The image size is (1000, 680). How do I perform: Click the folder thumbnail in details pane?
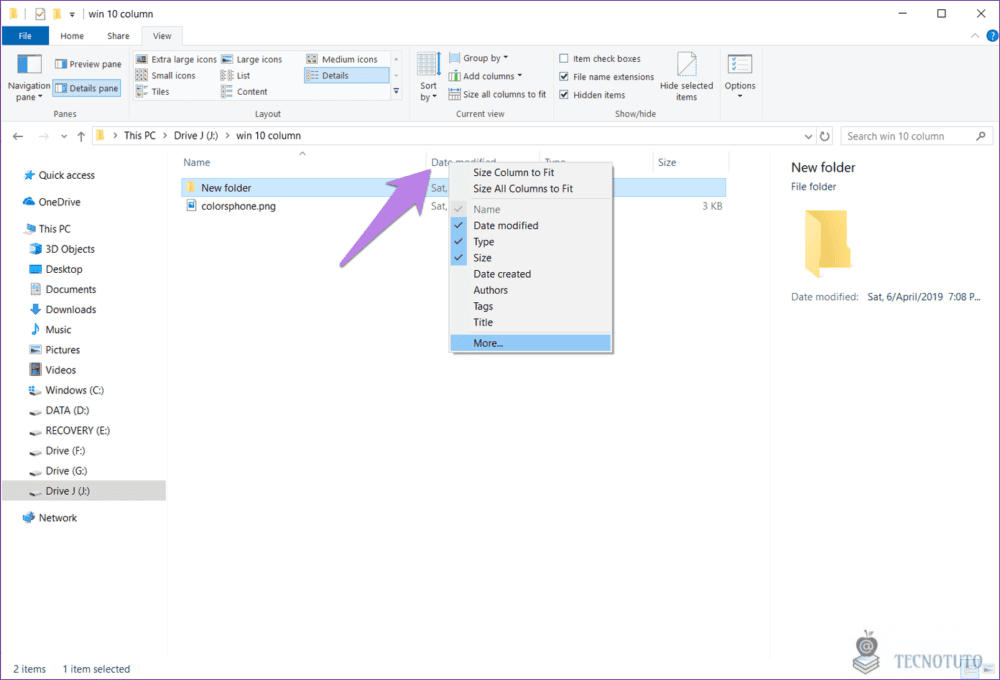[827, 243]
